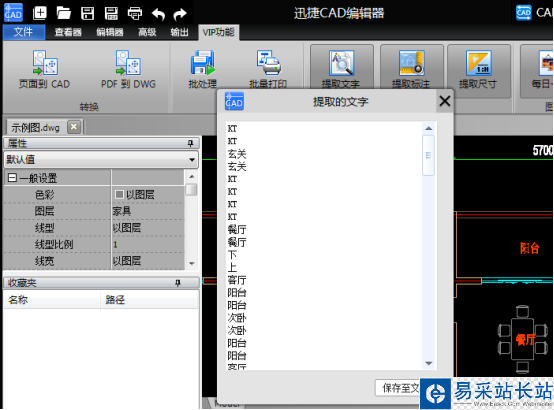Image resolution: width=554 pixels, height=410 pixels.
Task: Click the 提取文字 extract text tool
Action: pyautogui.click(x=341, y=67)
